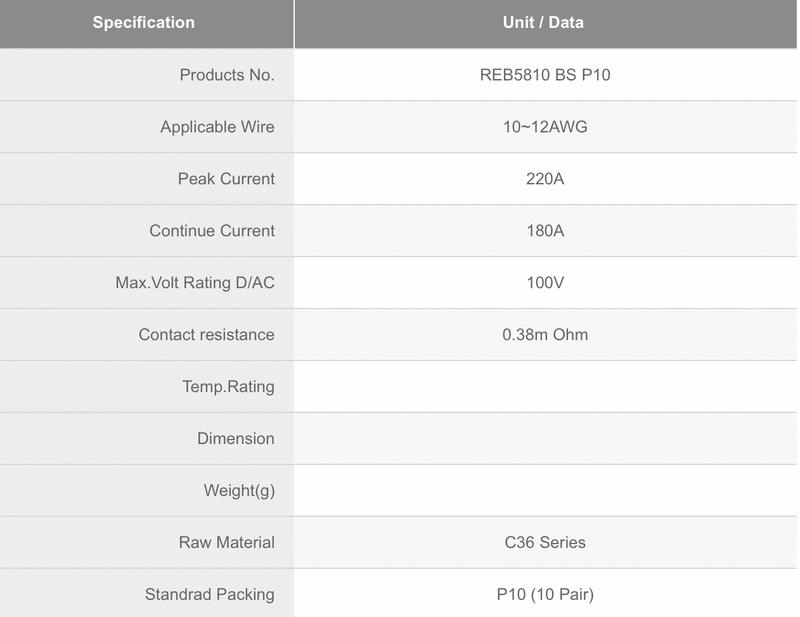Select the Temp.Rating label
This screenshot has width=800, height=617.
coord(228,387)
